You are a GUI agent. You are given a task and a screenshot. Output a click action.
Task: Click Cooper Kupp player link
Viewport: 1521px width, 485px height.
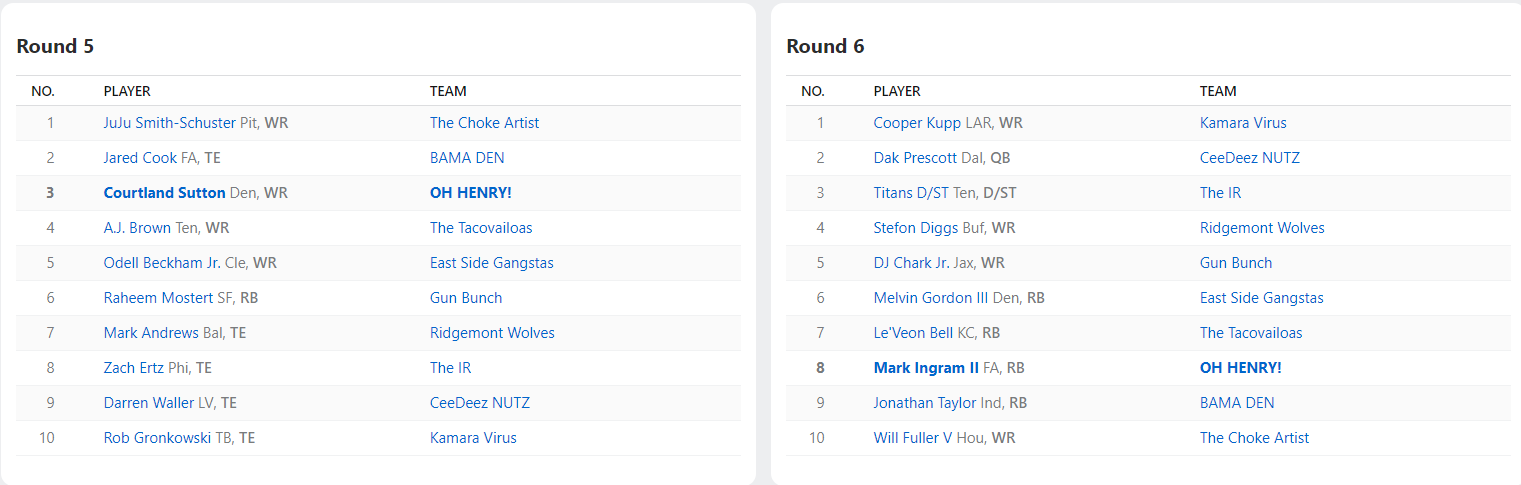pos(917,123)
